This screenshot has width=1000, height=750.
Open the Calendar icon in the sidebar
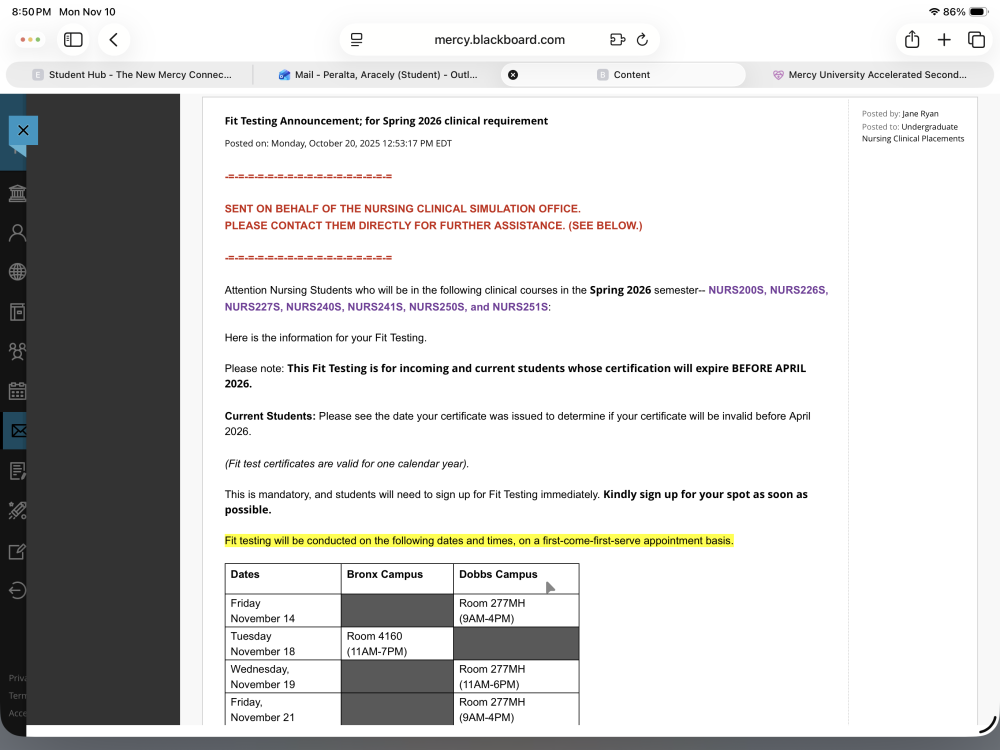pos(17,391)
